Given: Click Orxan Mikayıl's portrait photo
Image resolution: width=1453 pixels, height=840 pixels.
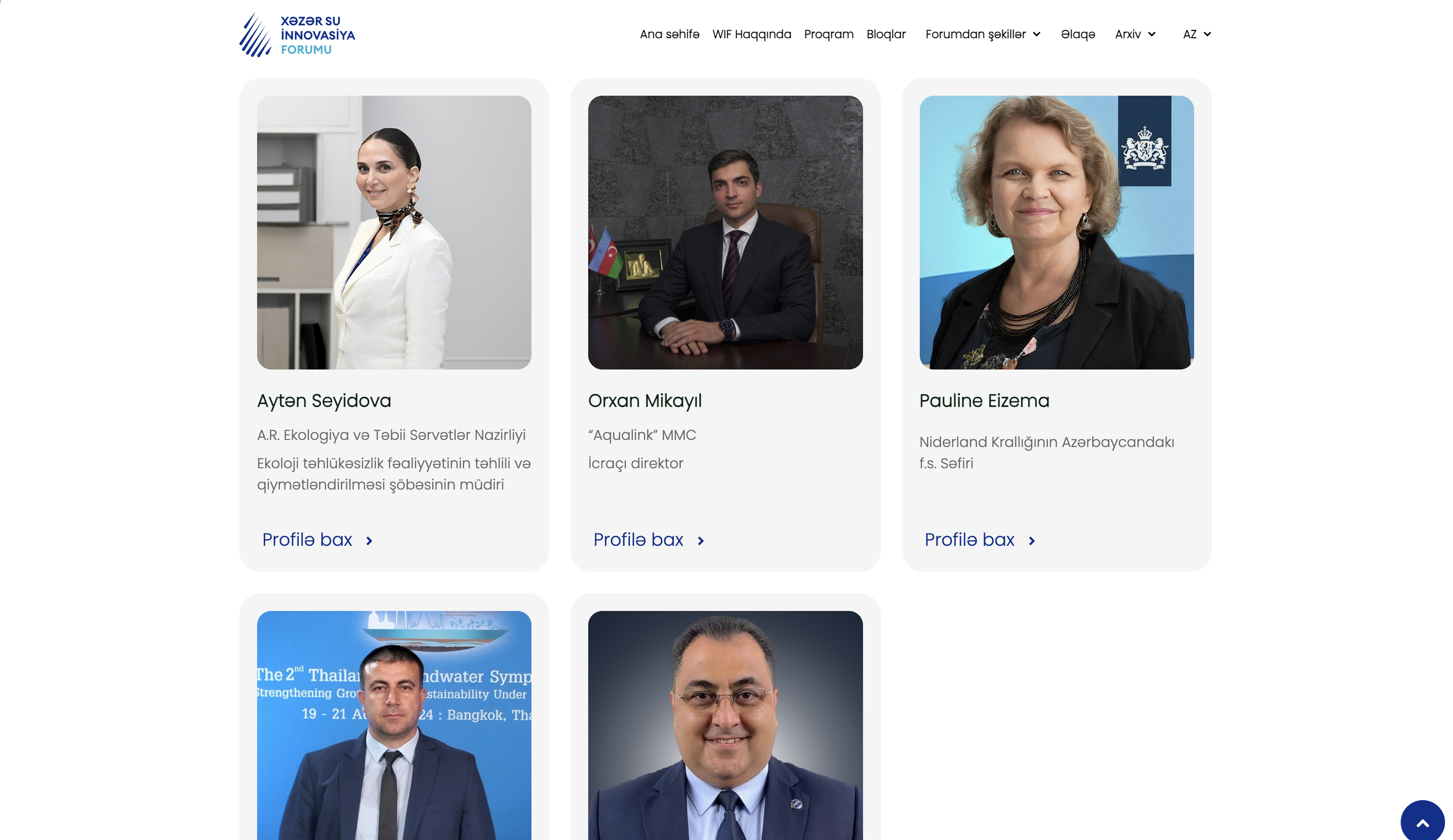Looking at the screenshot, I should pyautogui.click(x=725, y=232).
